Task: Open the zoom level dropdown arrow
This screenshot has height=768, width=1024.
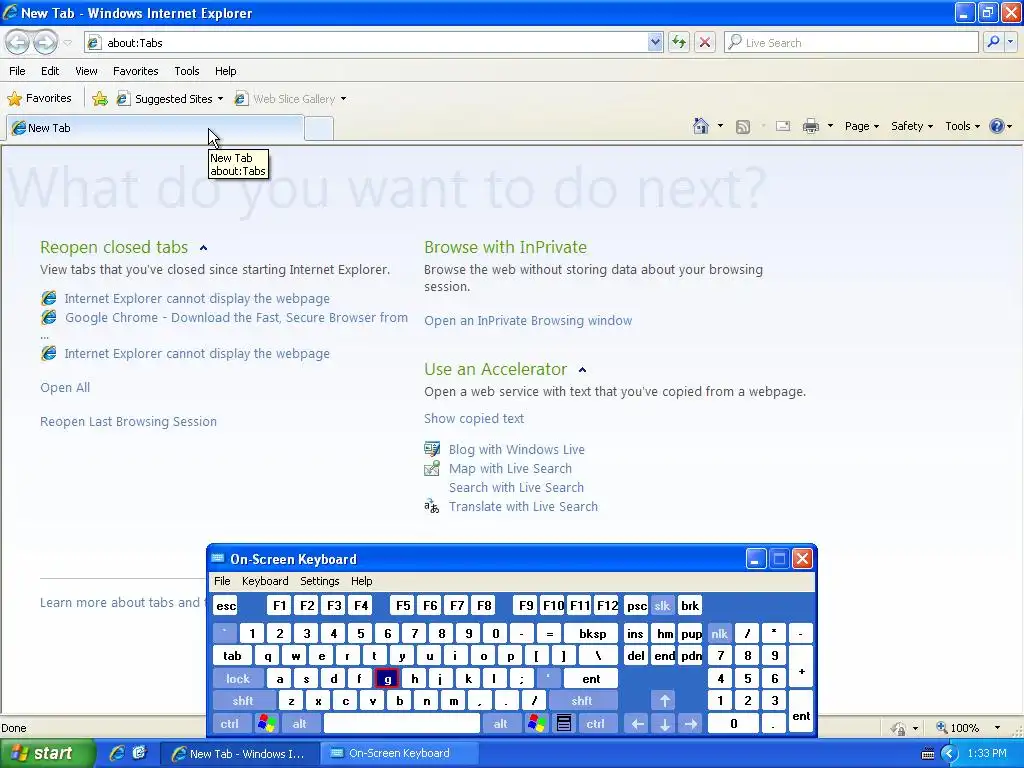Action: (997, 728)
